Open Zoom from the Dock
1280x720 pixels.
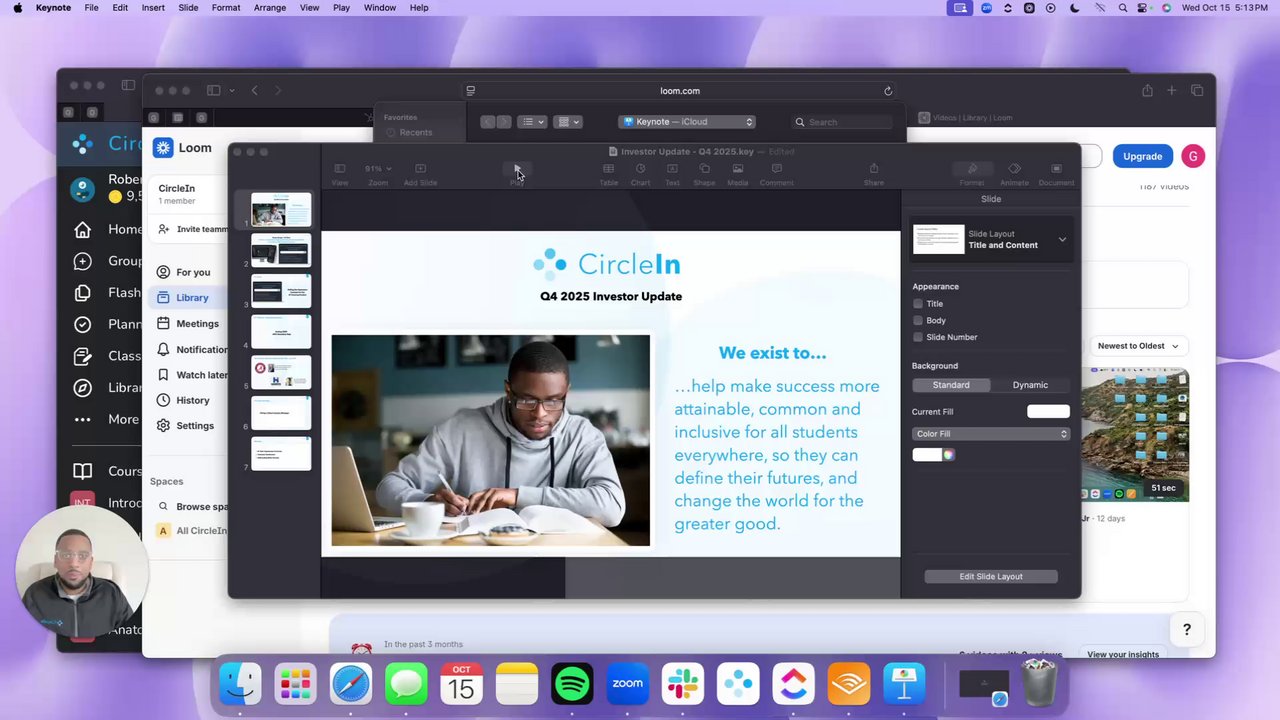(628, 684)
